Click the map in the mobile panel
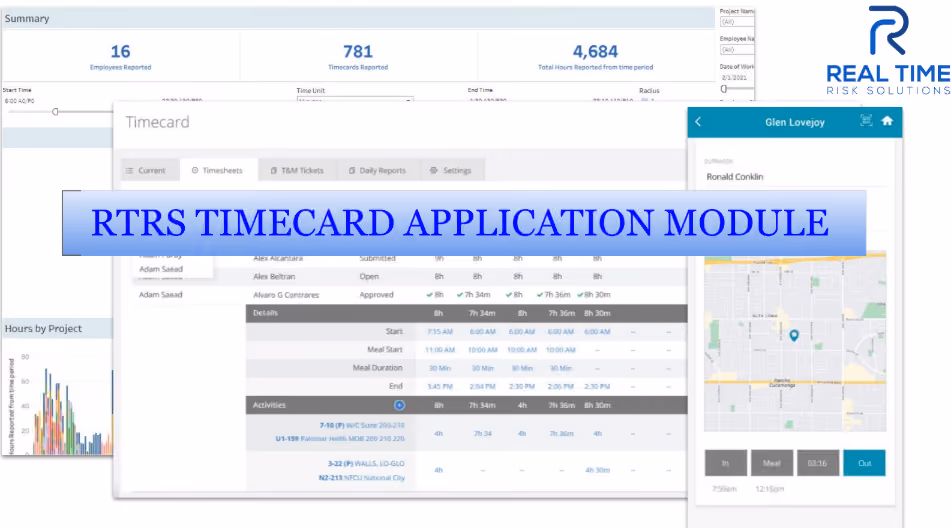Viewport: 951px width, 528px height. [x=795, y=341]
